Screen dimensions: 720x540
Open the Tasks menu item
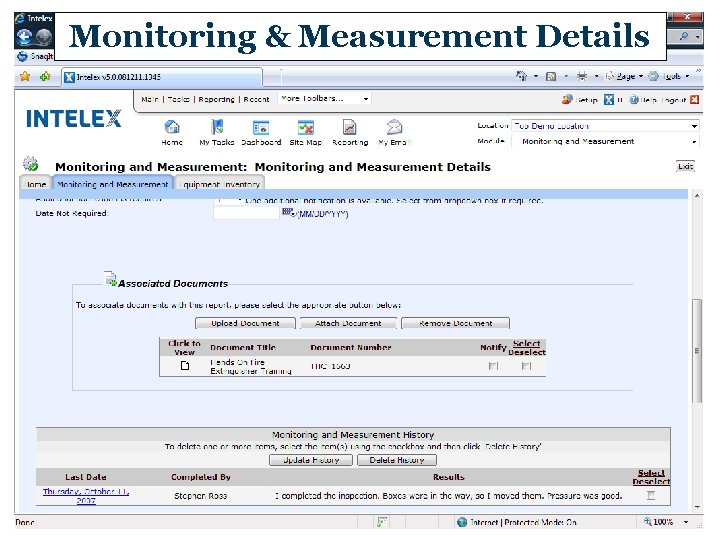179,99
